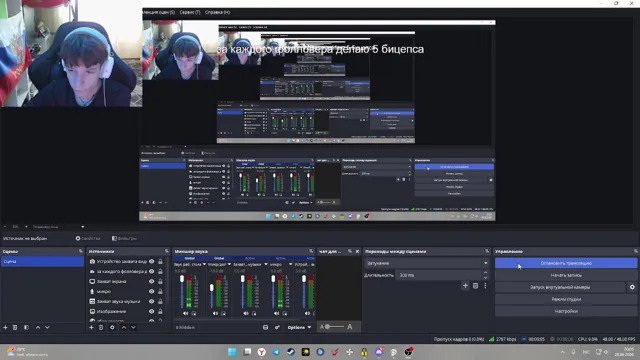
Task: Show hidden tray icons chevron
Action: (563, 352)
